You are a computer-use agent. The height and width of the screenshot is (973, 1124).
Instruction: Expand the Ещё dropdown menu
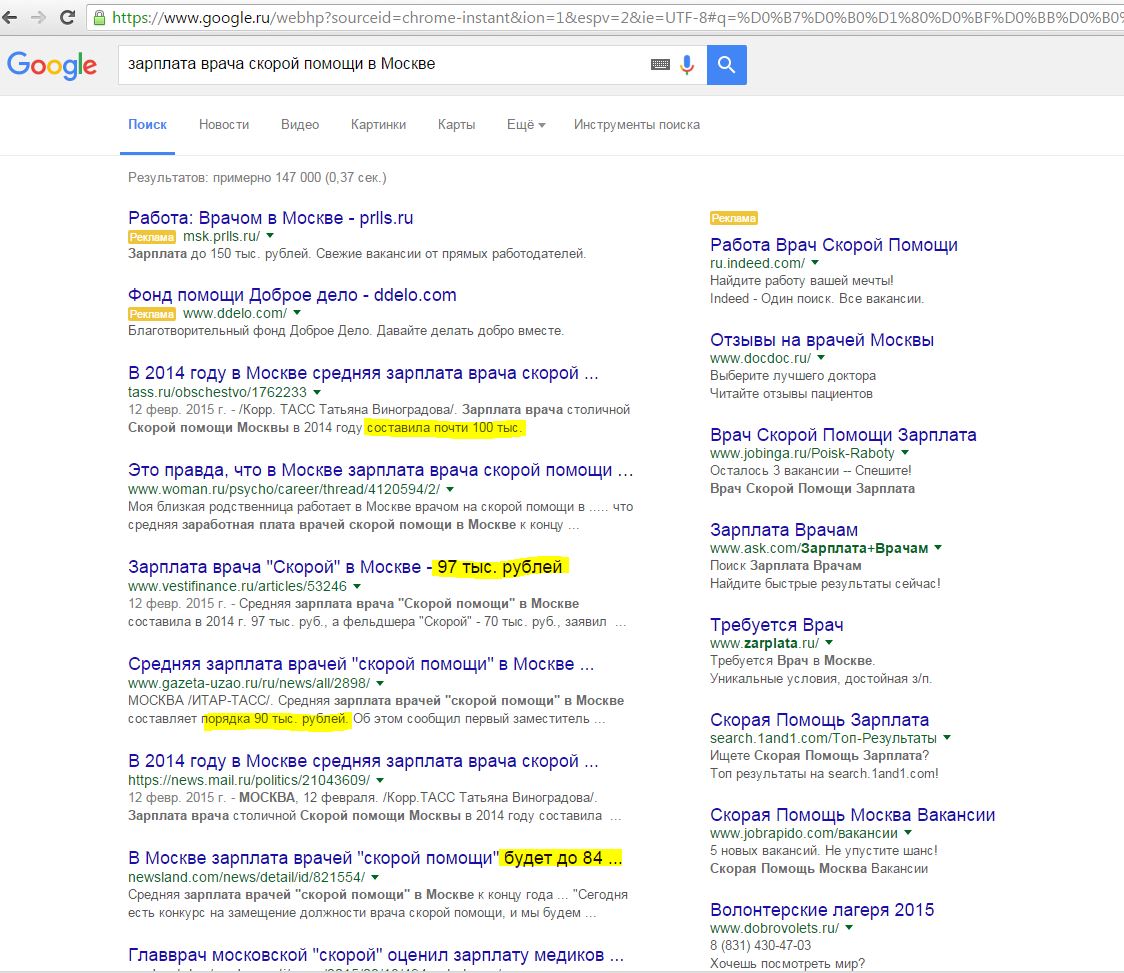526,125
